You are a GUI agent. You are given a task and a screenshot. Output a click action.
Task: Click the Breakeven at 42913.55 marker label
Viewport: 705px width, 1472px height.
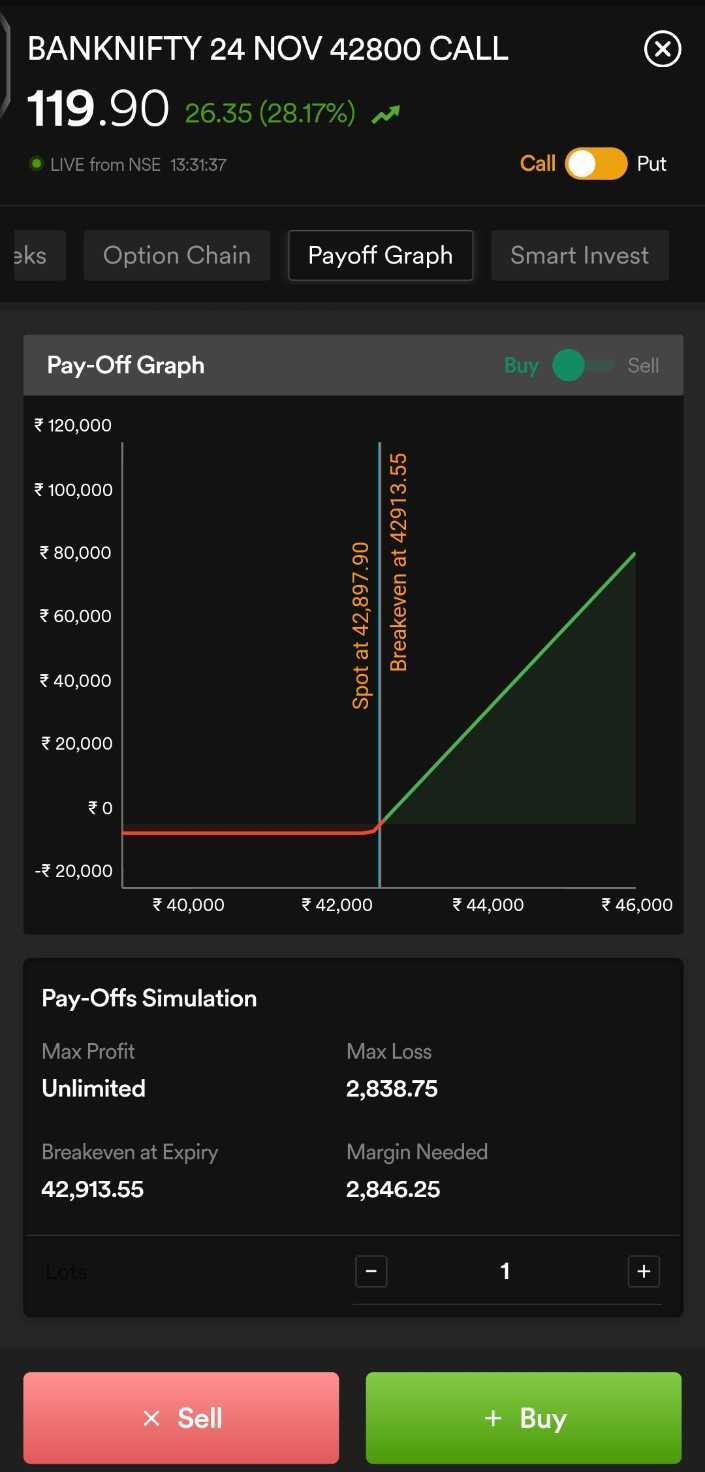(x=399, y=562)
